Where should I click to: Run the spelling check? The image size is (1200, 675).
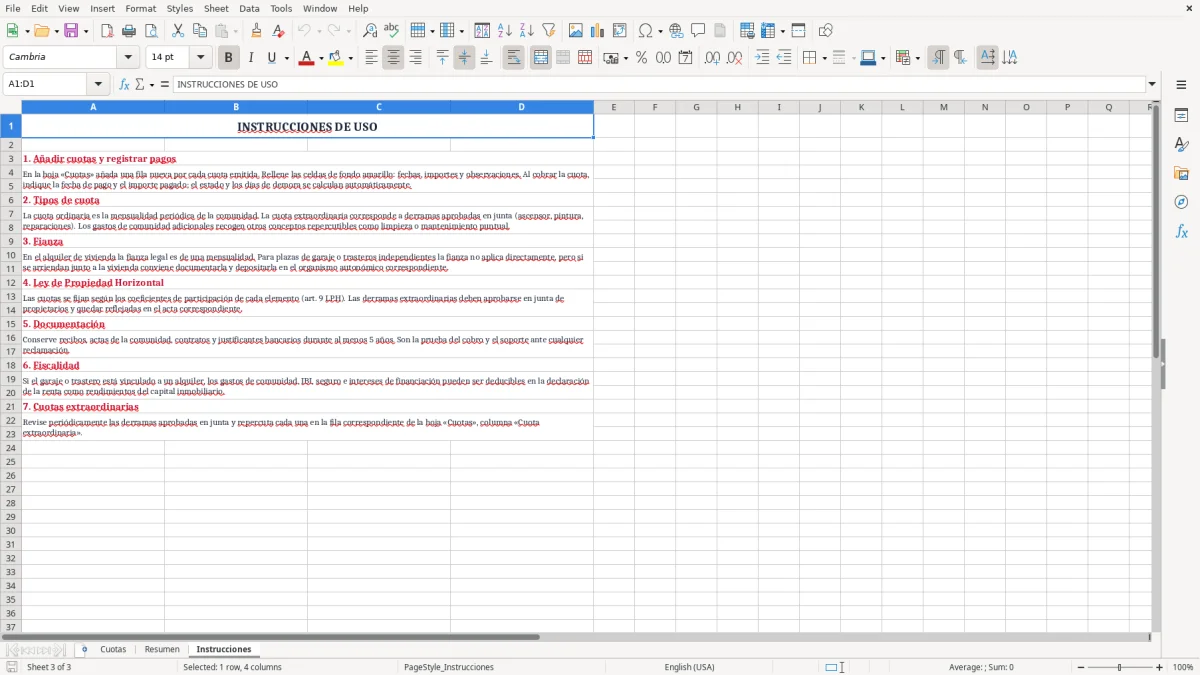(x=392, y=31)
